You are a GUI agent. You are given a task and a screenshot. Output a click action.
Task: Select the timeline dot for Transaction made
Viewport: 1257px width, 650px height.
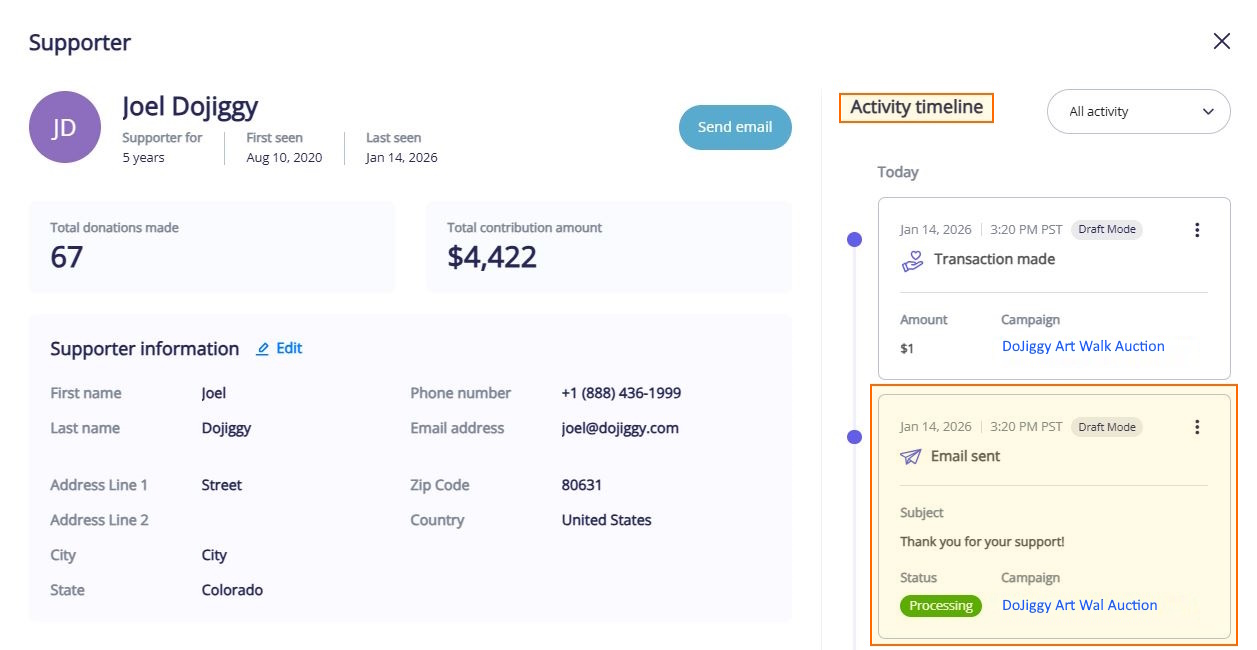tap(854, 239)
